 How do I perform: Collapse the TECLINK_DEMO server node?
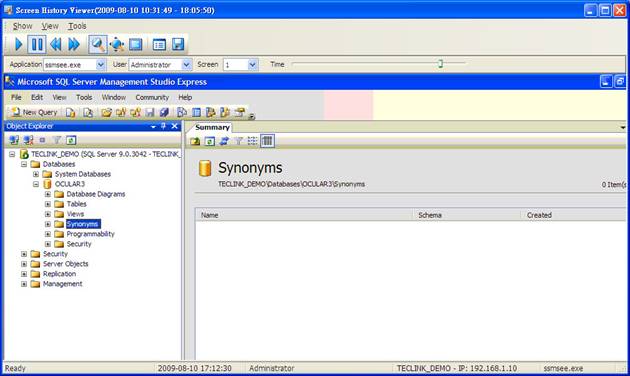click(12, 154)
